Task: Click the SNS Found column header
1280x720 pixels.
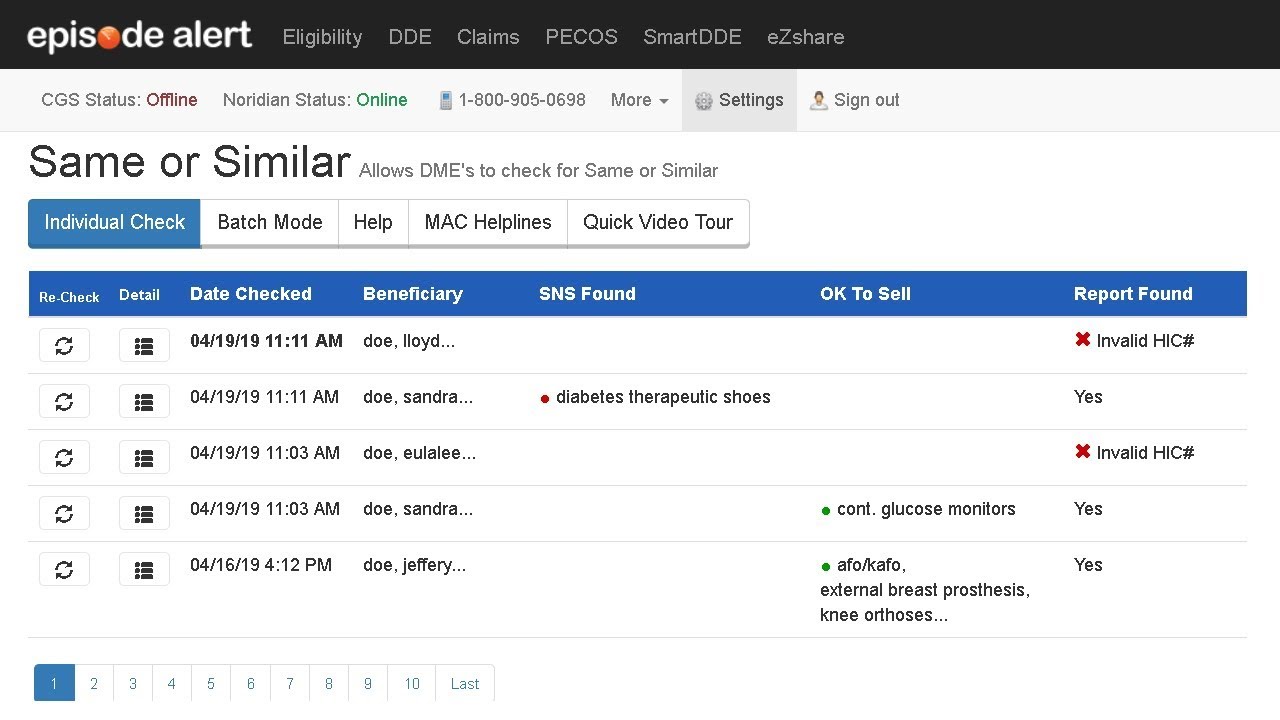Action: coord(587,294)
